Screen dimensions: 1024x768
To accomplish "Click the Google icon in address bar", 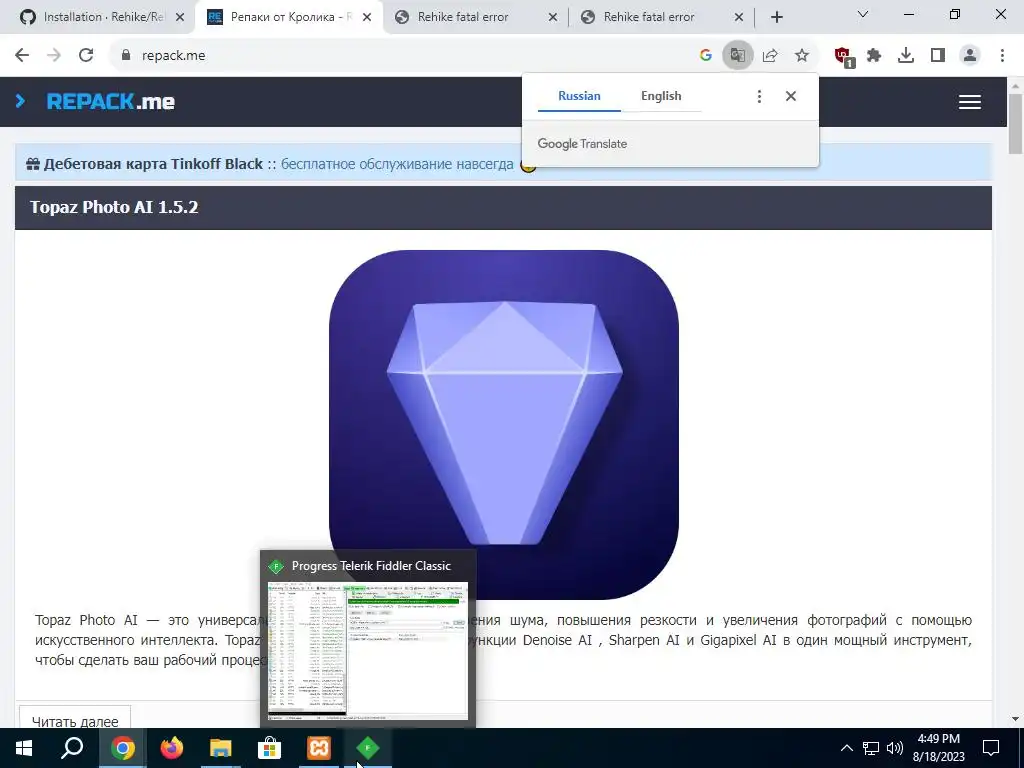I will pos(705,56).
